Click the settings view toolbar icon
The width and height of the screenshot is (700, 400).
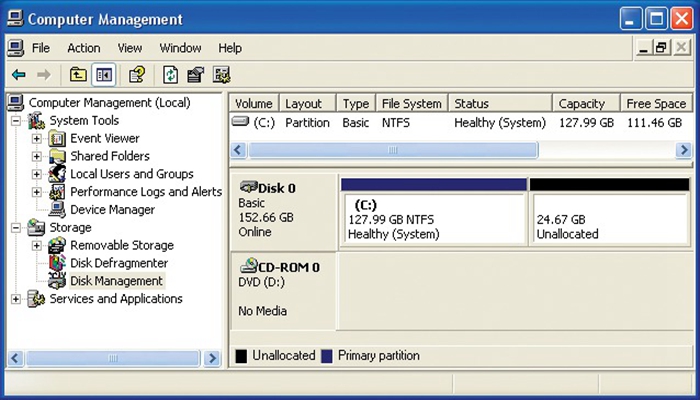221,75
